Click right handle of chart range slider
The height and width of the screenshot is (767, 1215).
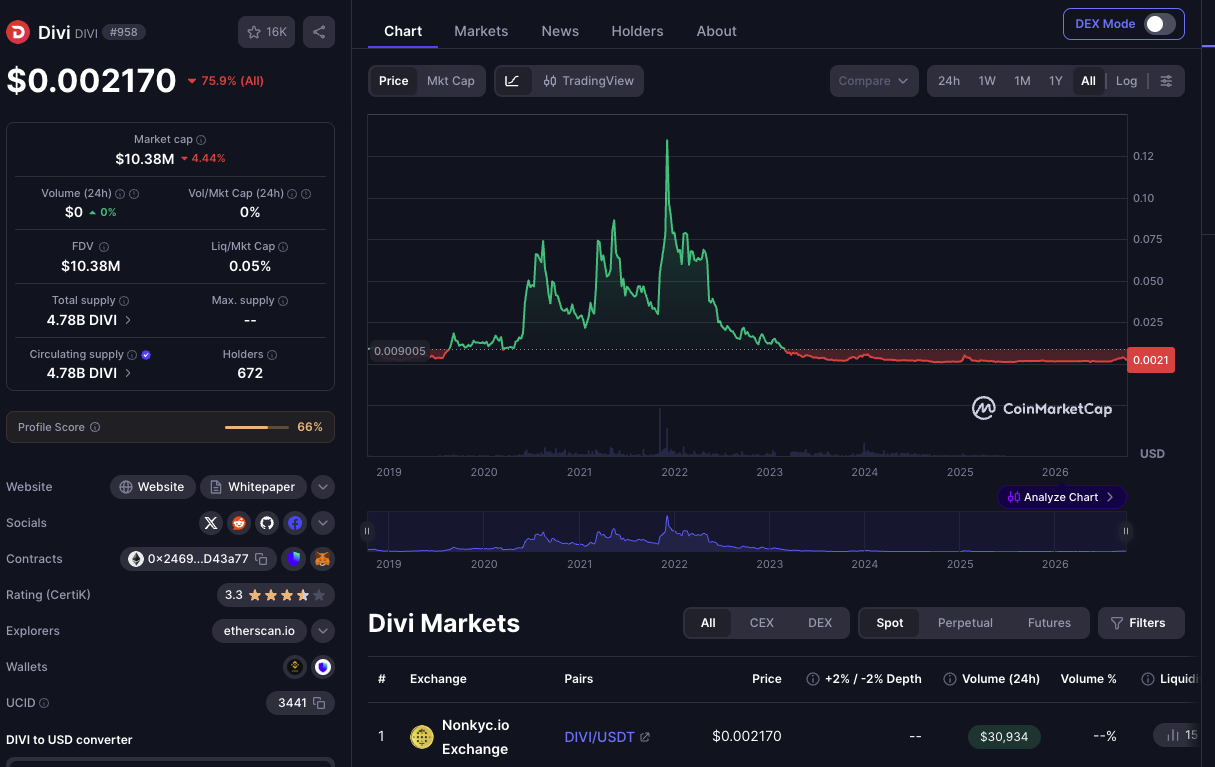coord(1126,532)
